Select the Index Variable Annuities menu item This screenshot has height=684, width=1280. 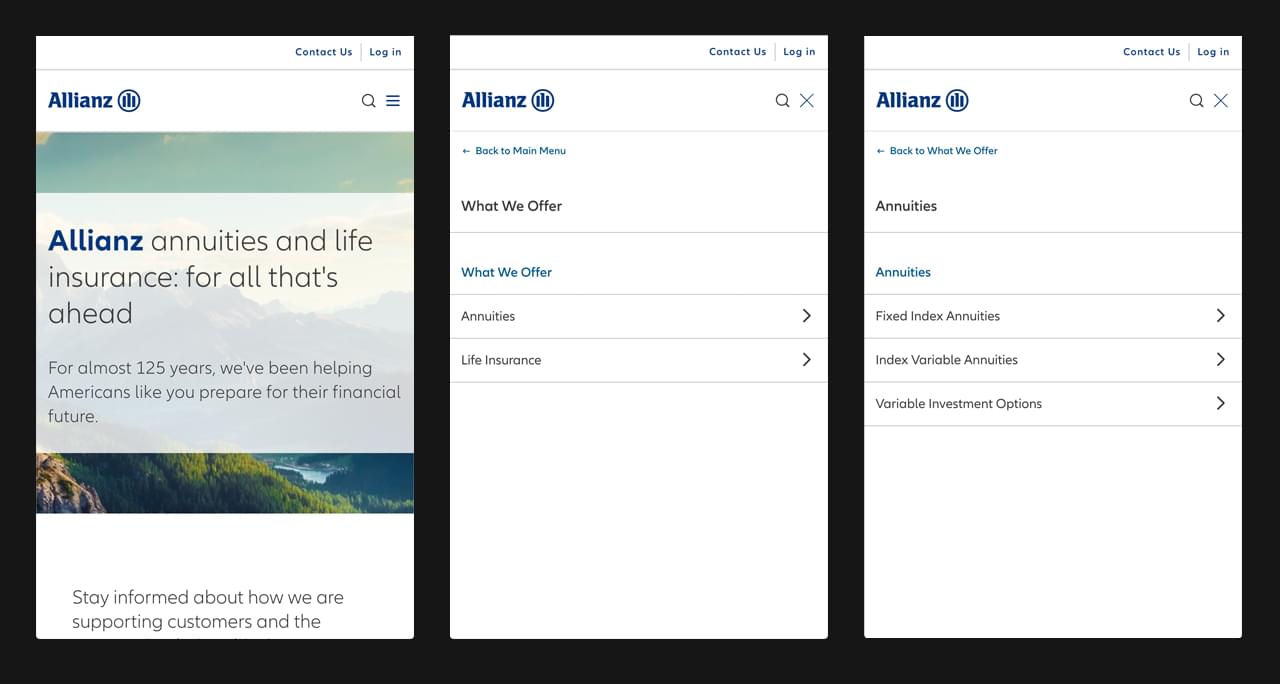click(x=1053, y=360)
